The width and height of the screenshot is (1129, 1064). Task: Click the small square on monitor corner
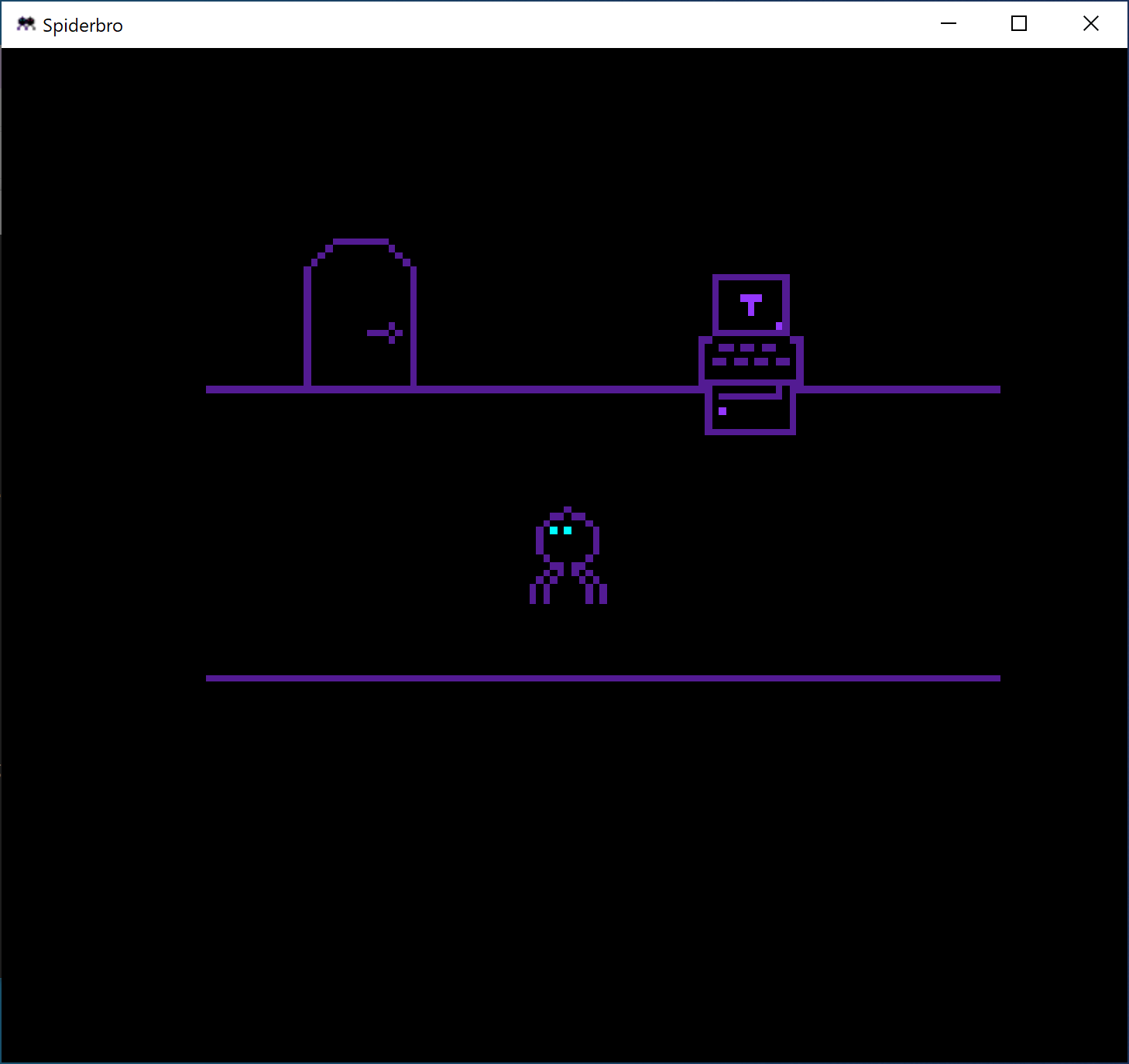click(x=779, y=326)
